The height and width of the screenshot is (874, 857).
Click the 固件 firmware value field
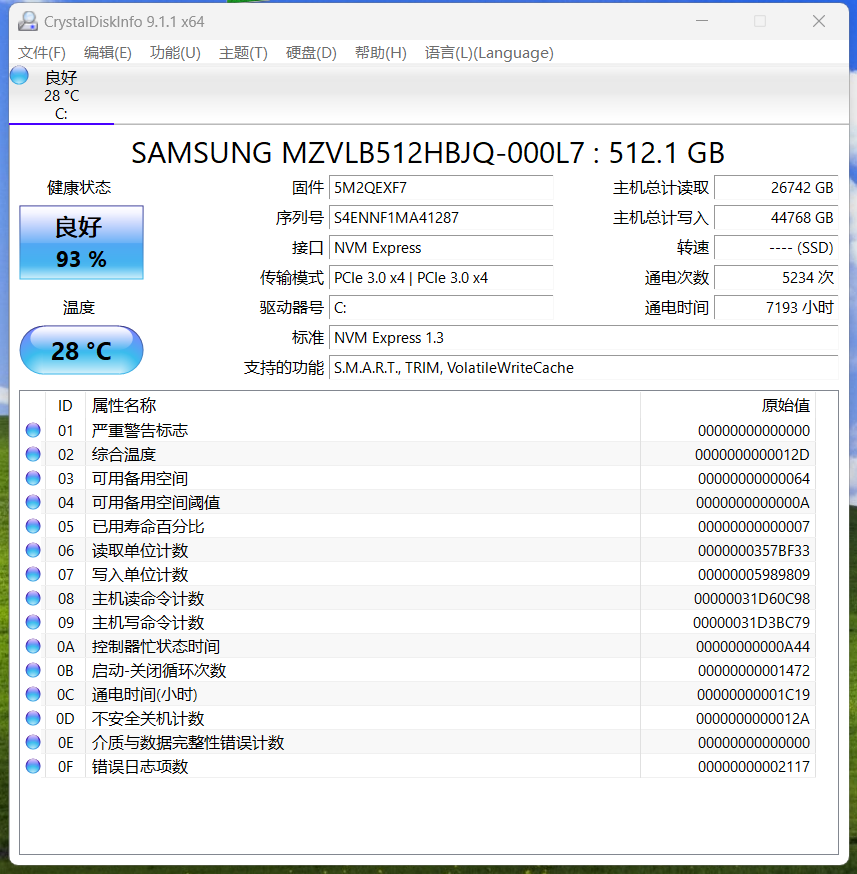point(440,188)
